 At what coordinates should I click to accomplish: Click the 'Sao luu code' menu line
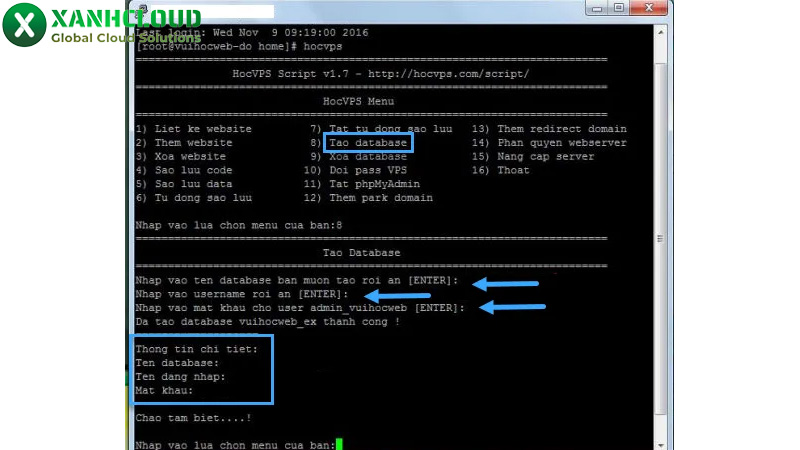[184, 170]
